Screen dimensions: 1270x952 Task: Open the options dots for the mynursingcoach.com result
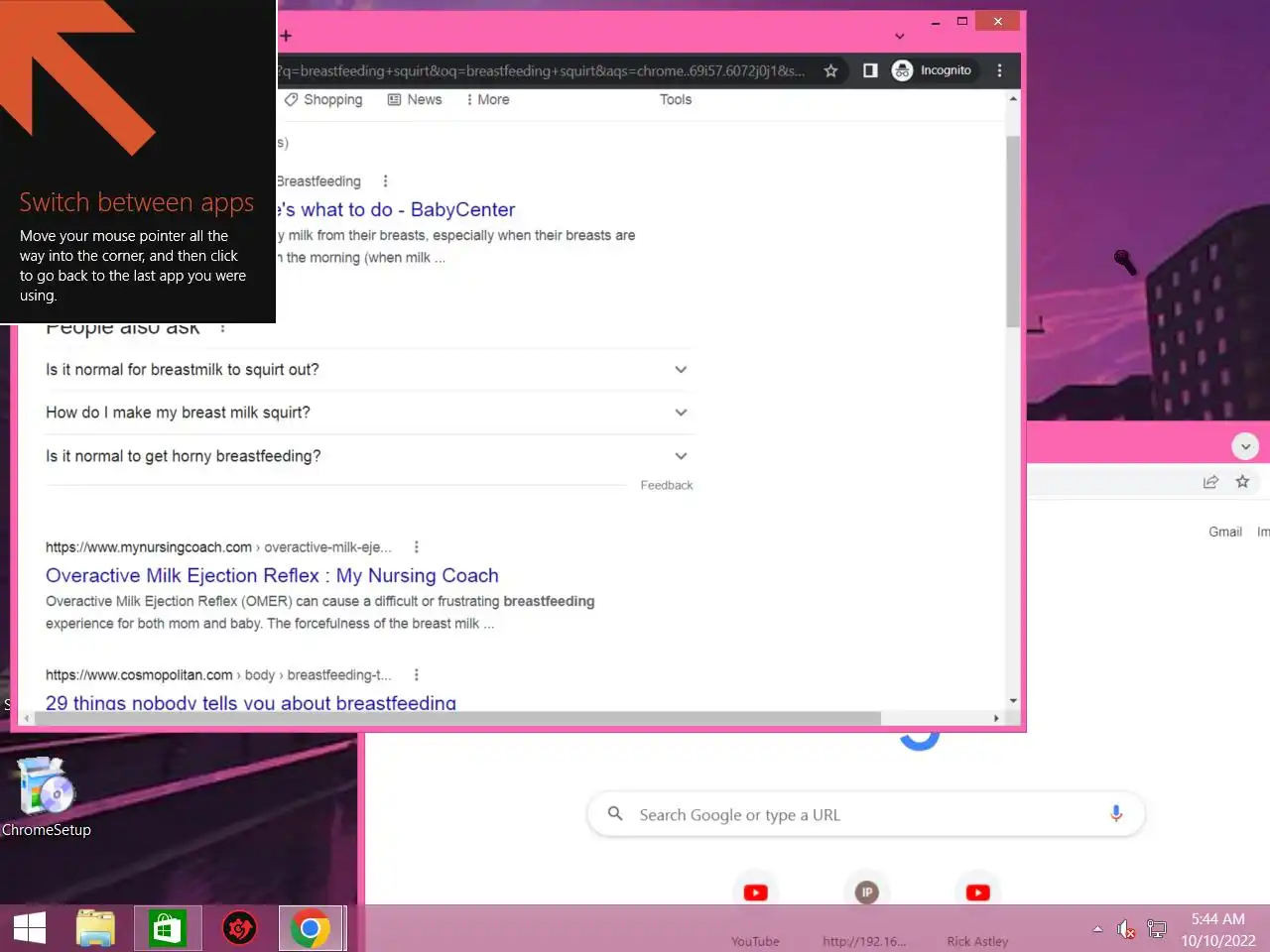[x=416, y=547]
